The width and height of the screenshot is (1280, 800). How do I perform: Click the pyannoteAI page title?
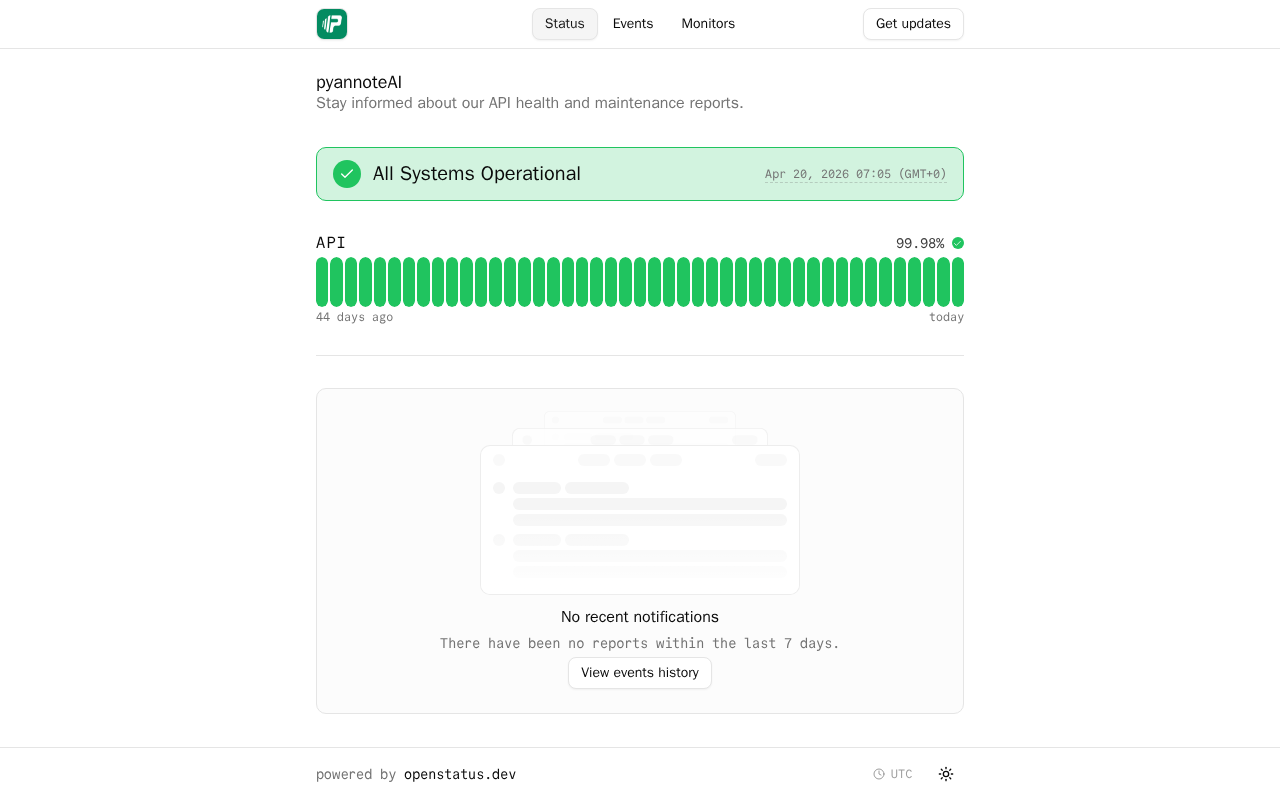click(x=359, y=82)
